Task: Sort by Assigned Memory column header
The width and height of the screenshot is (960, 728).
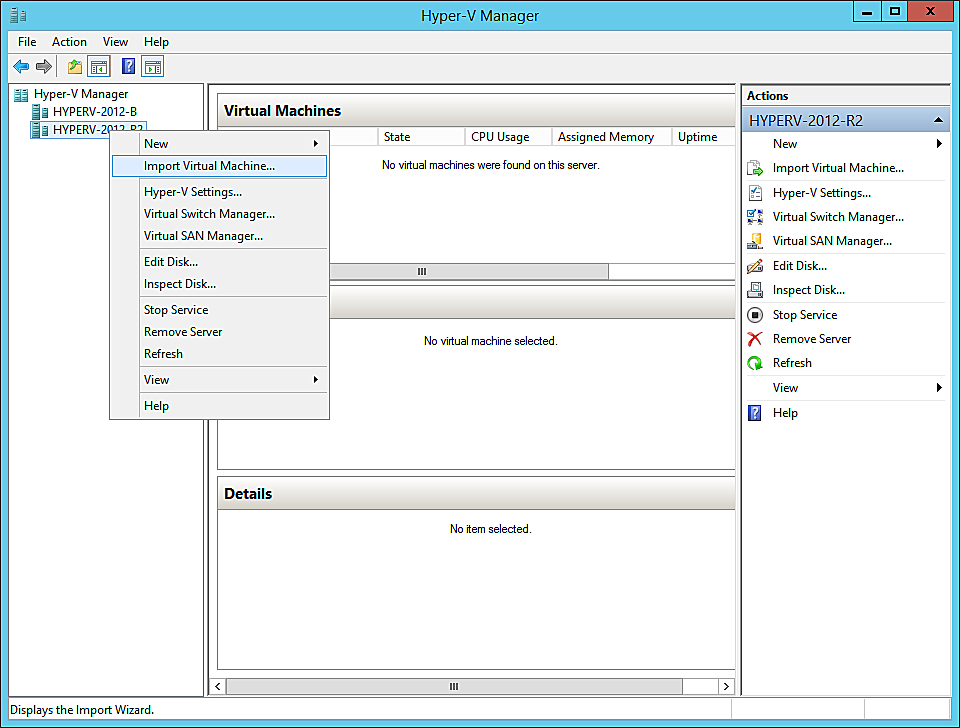Action: click(612, 137)
